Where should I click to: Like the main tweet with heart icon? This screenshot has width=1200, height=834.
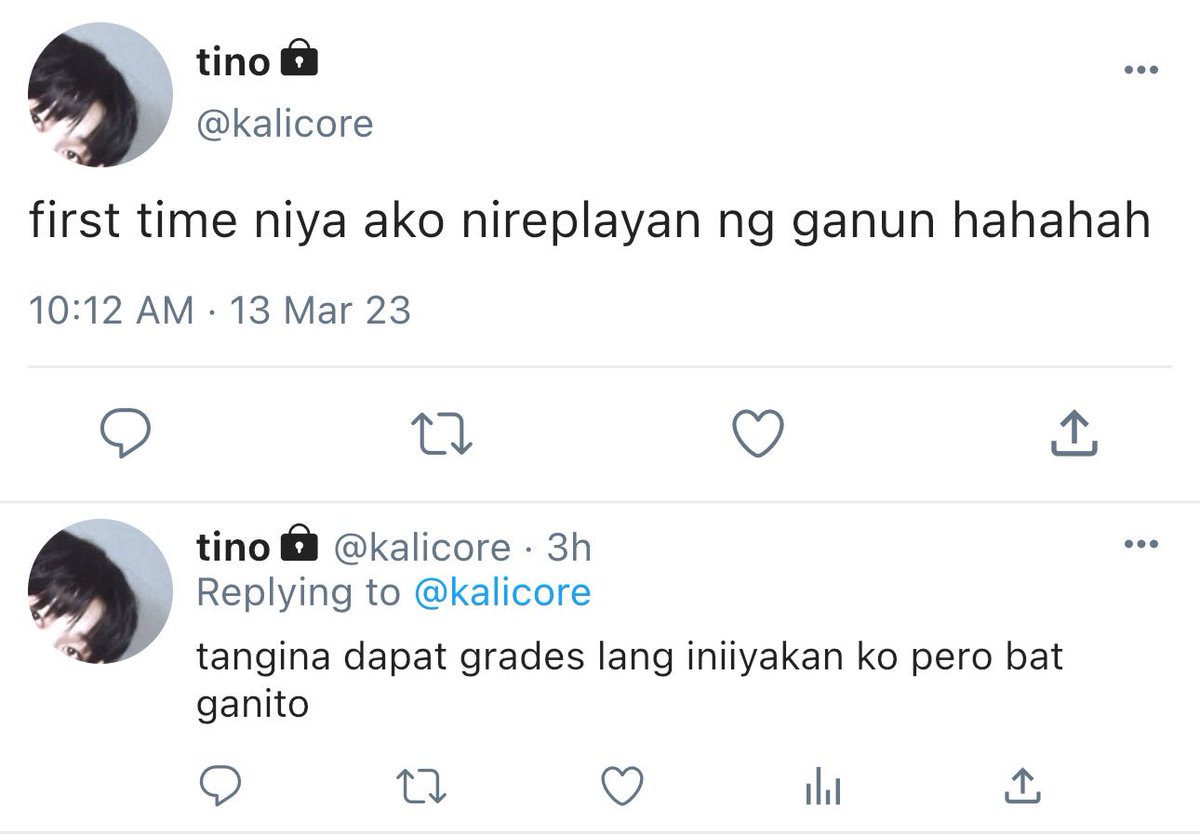(x=758, y=434)
